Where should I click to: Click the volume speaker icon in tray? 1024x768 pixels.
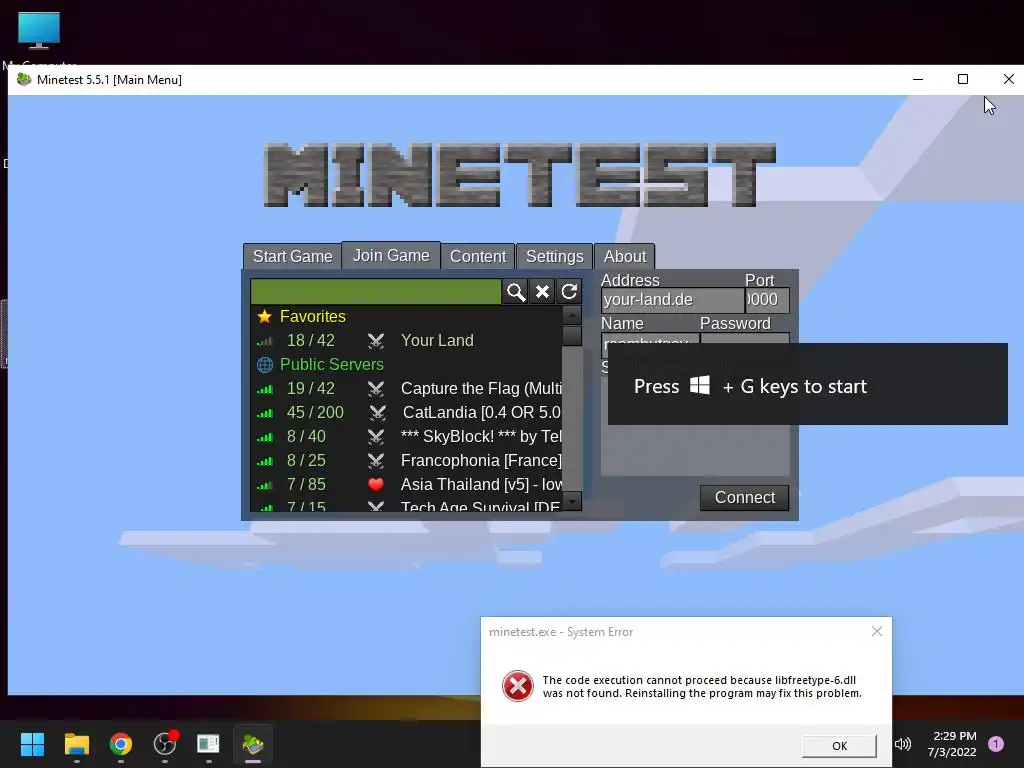[903, 744]
